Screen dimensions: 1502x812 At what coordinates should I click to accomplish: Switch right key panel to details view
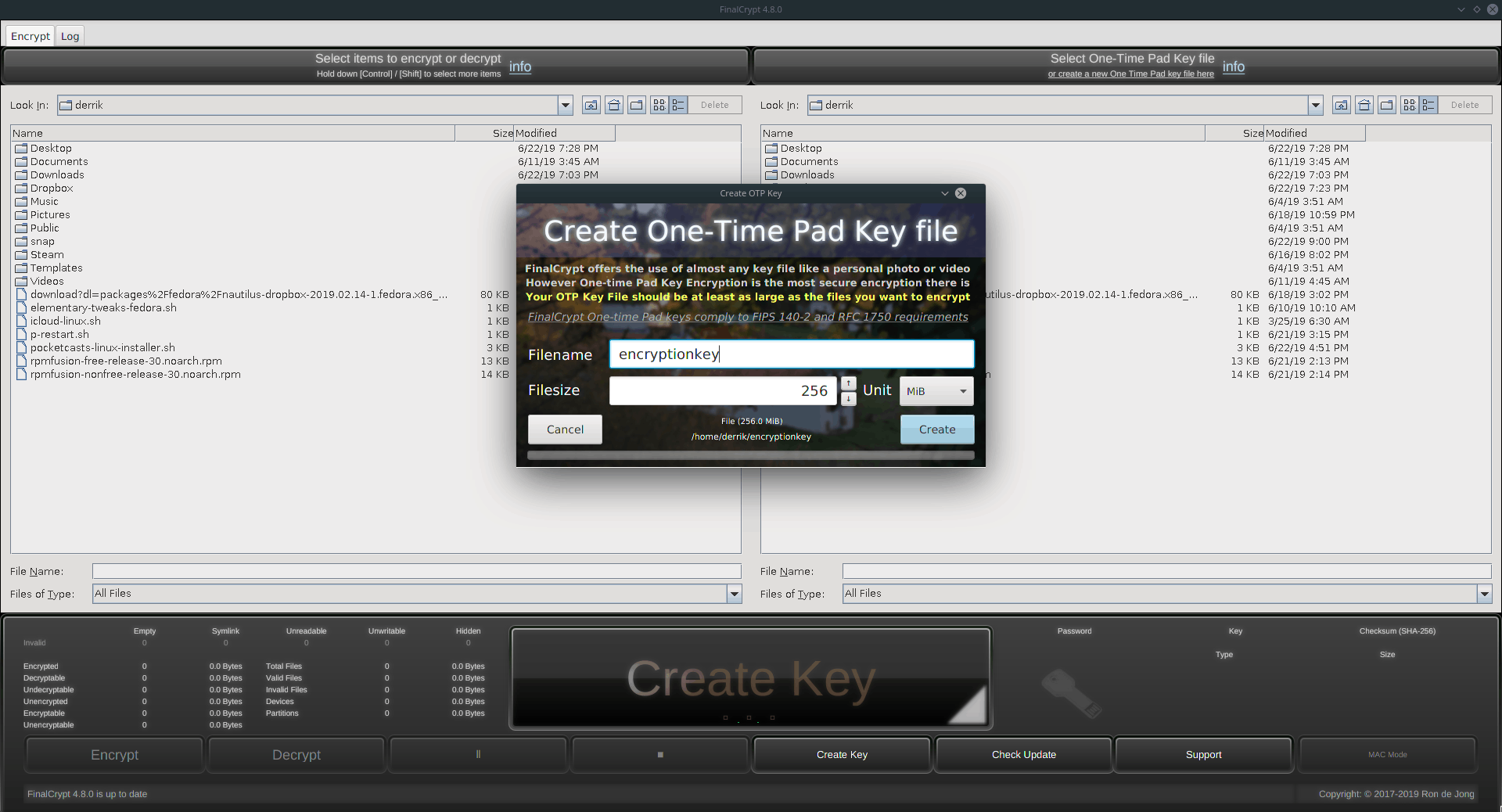tap(1428, 105)
